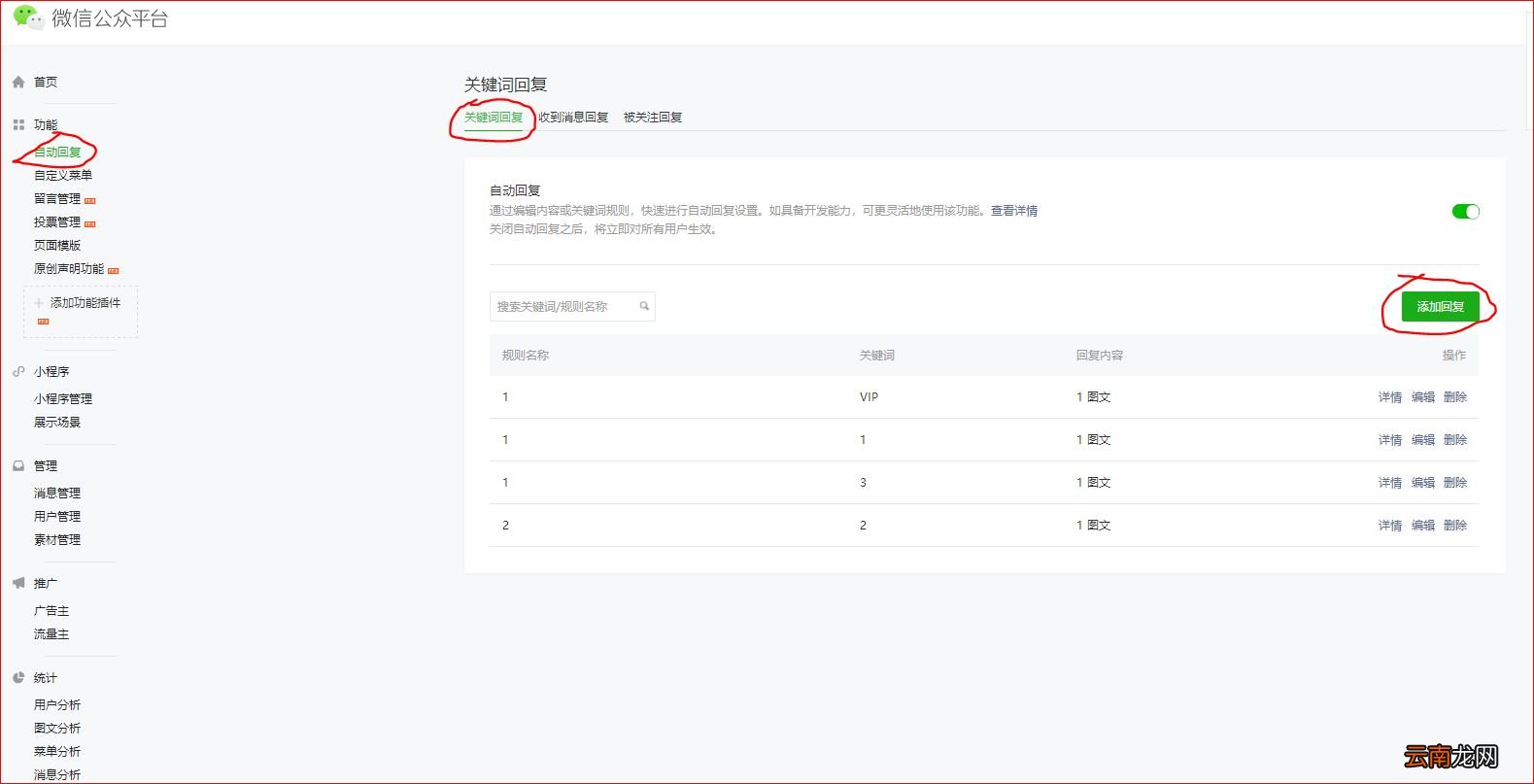This screenshot has height=784, width=1534.
Task: Open 首页 in the sidebar
Action: (x=46, y=83)
